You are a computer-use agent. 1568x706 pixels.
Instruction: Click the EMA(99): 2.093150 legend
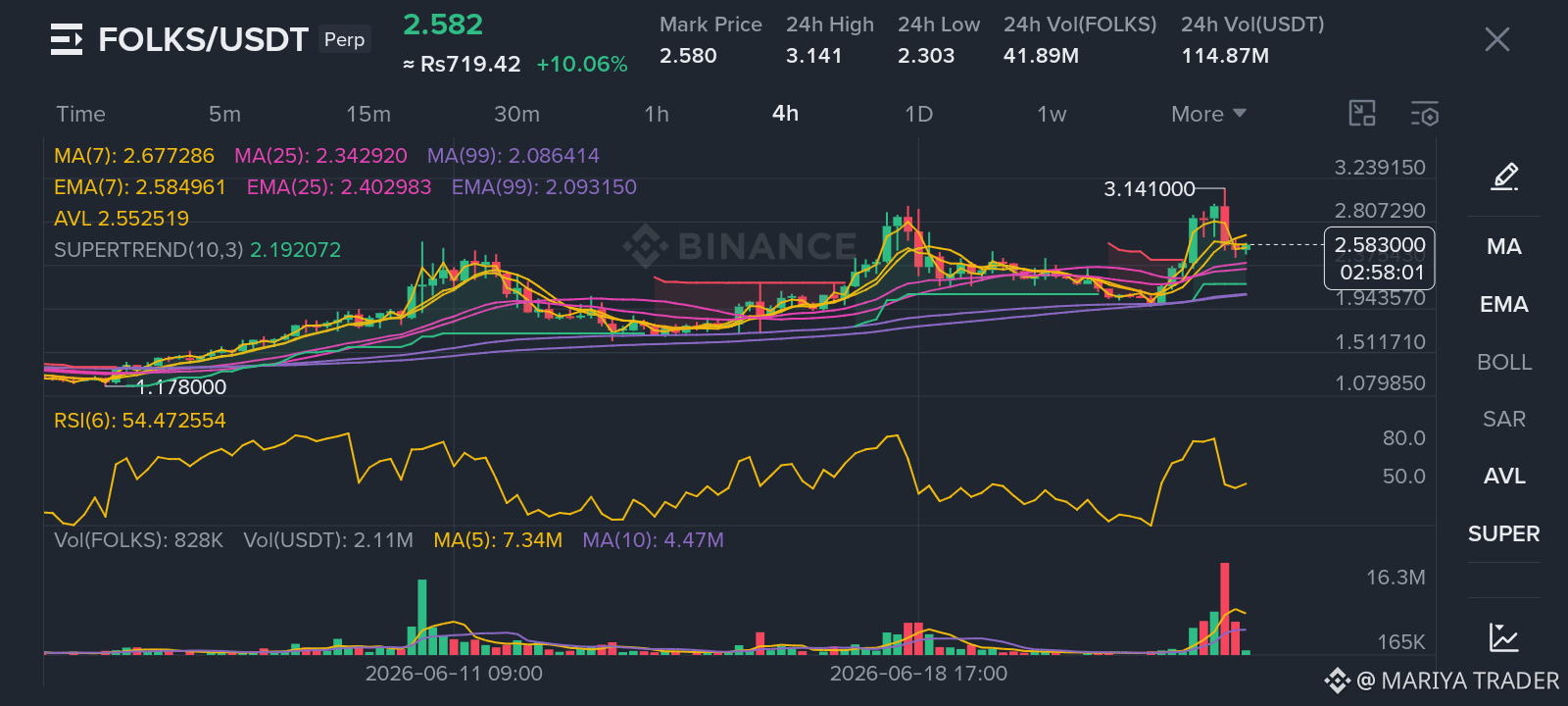(x=544, y=187)
